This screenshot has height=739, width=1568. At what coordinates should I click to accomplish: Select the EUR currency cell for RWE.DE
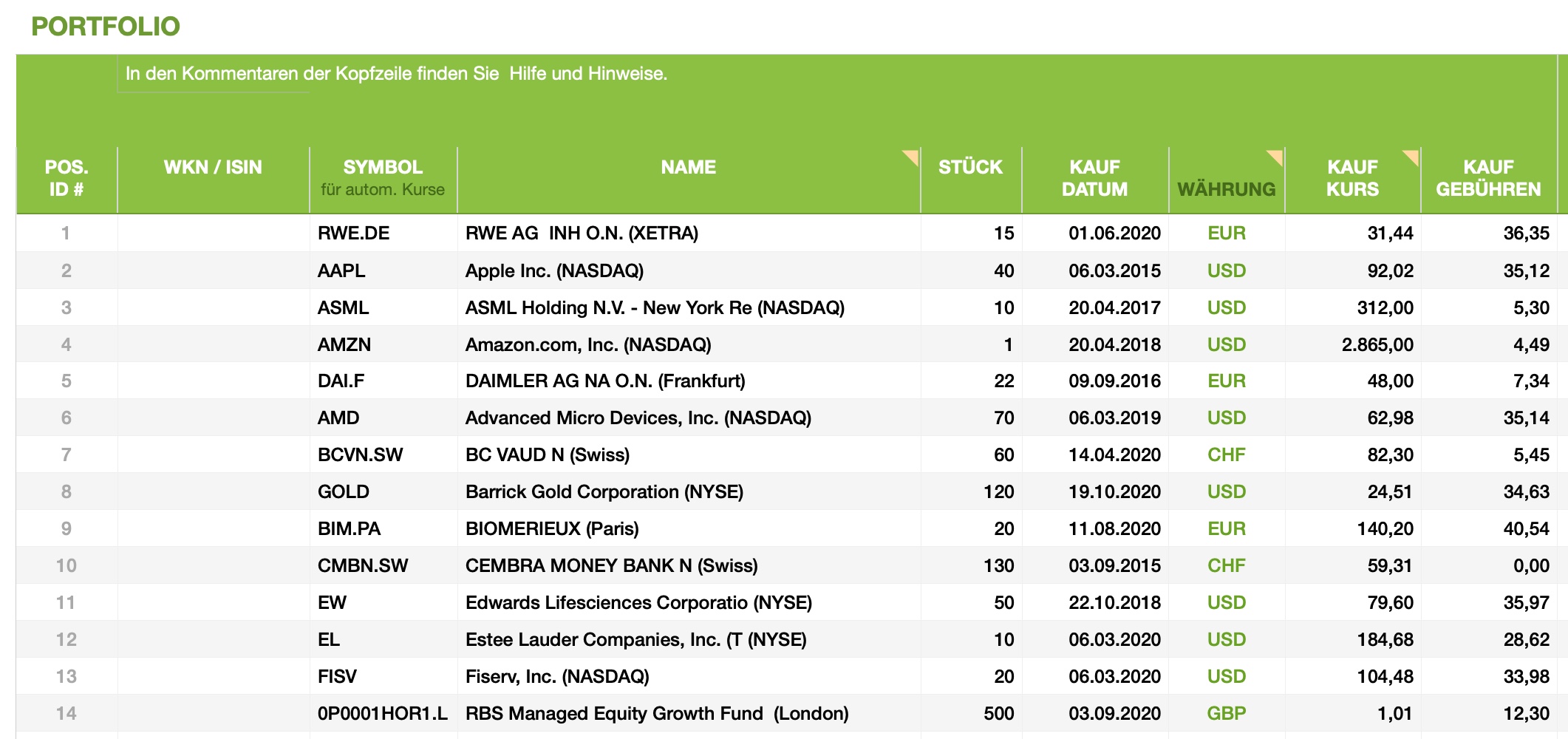click(x=1226, y=234)
